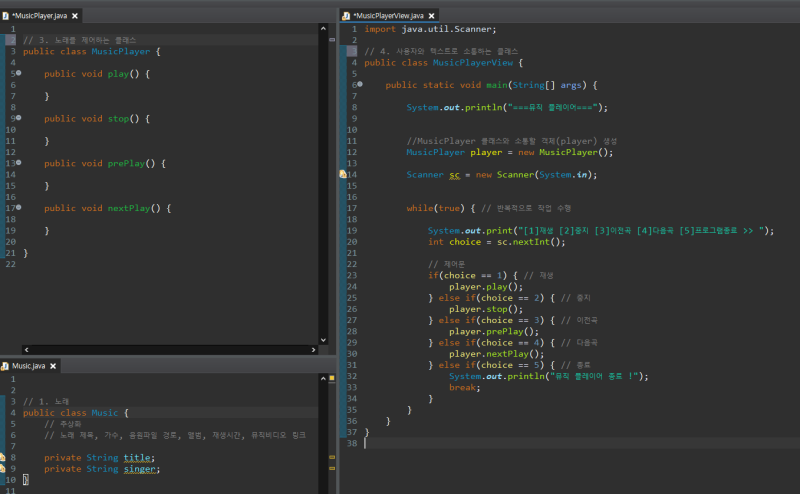This screenshot has width=800, height=494.
Task: Fold the prePlay() method
Action: (x=19, y=162)
